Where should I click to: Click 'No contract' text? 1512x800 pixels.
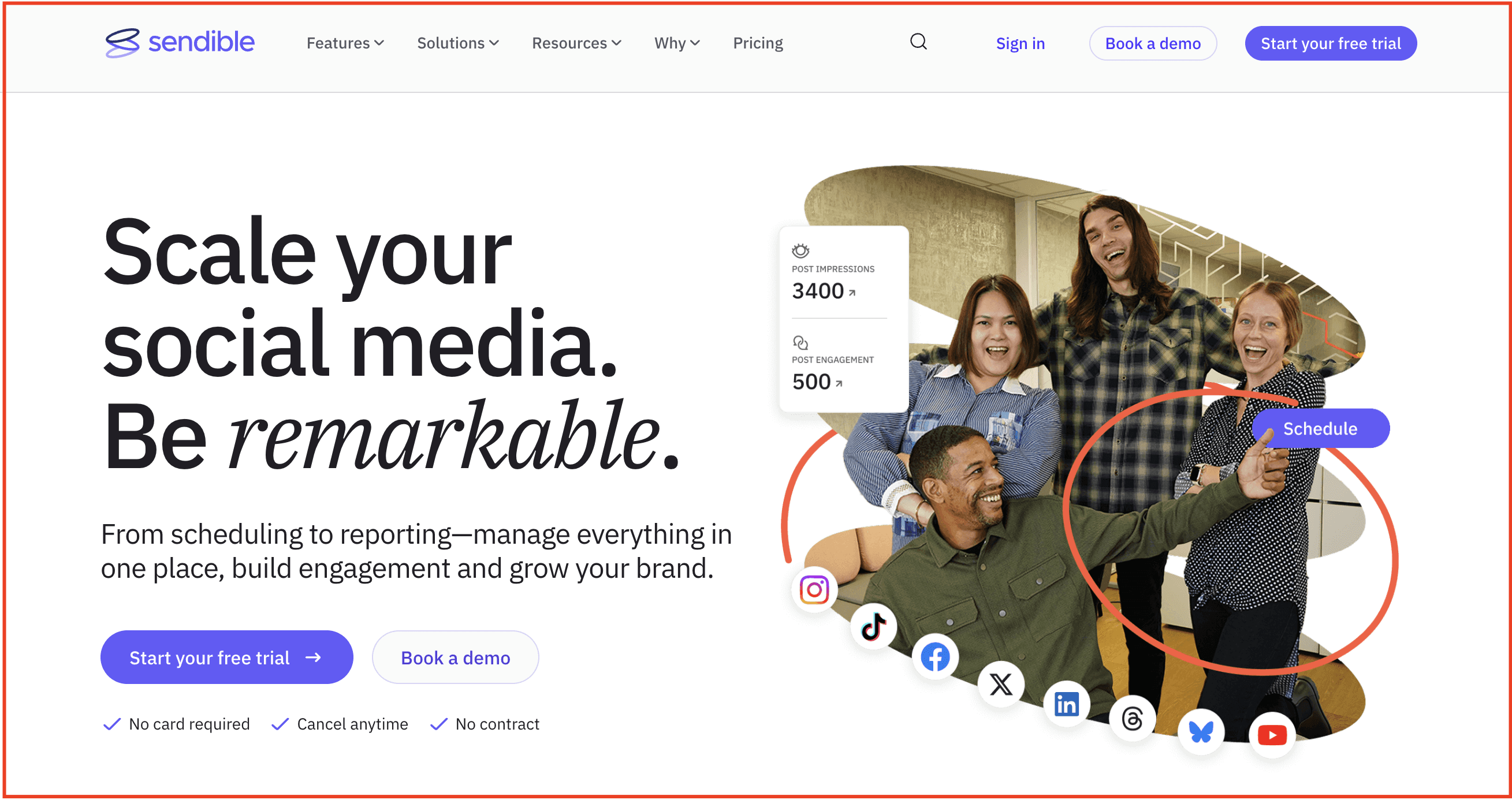pyautogui.click(x=497, y=724)
